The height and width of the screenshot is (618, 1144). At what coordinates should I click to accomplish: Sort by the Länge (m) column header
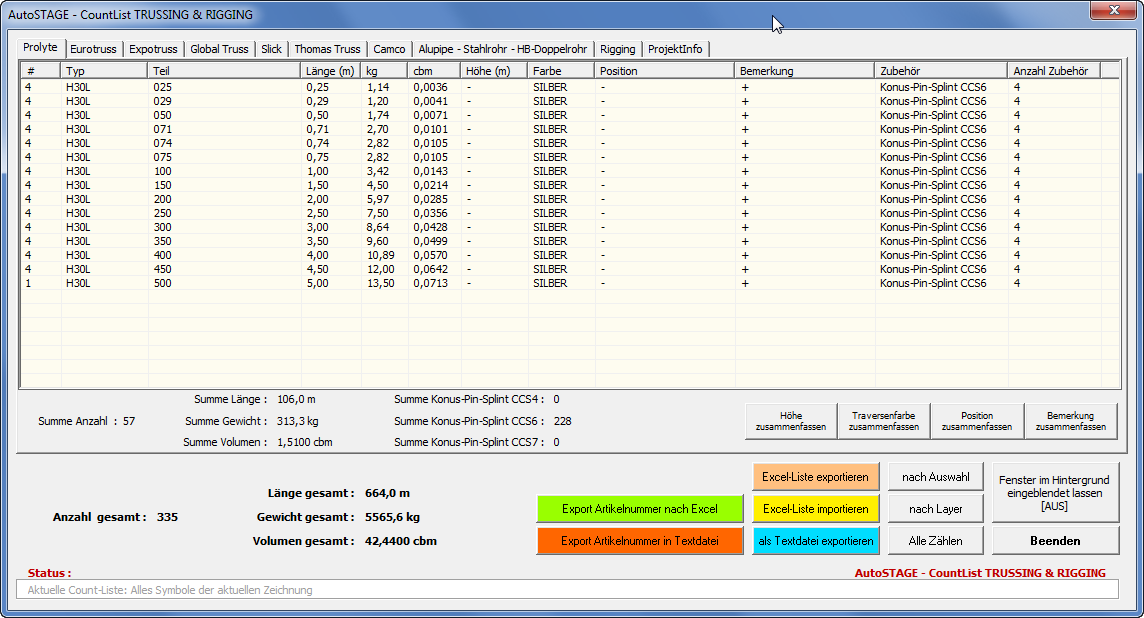pos(330,71)
